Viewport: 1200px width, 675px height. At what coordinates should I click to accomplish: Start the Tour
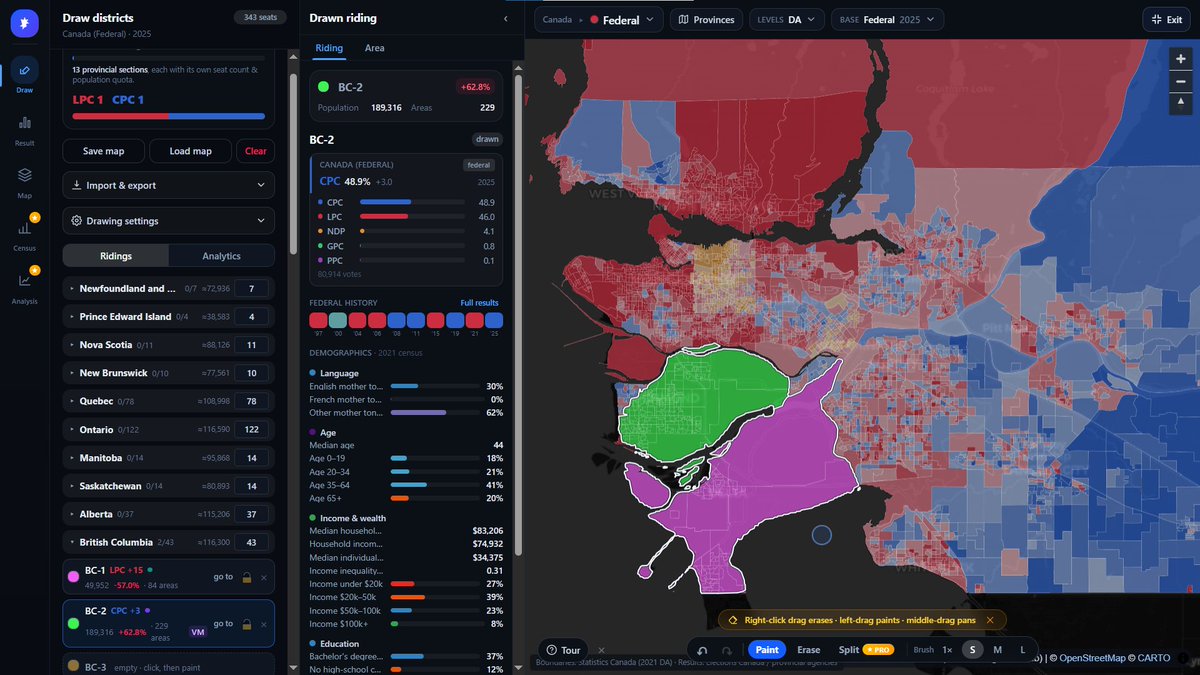coord(564,650)
